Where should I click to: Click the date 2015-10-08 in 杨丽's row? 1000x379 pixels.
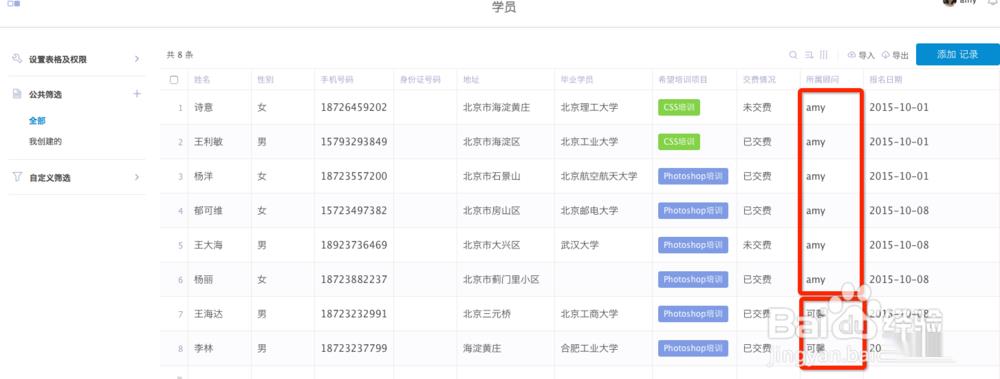pyautogui.click(x=899, y=279)
